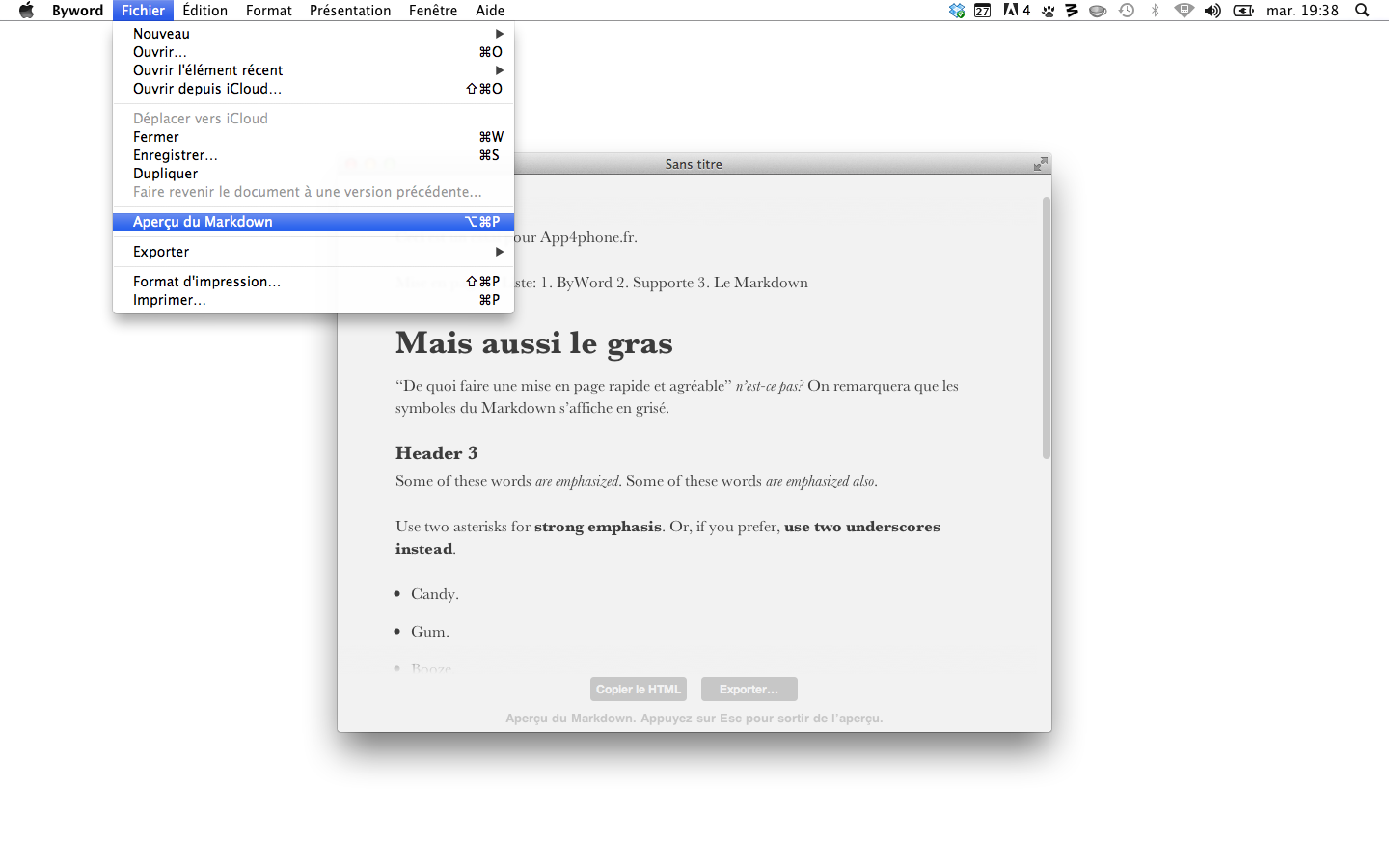The image size is (1389, 868).
Task: Choose Enregistrer… from the Fichier menu
Action: tap(176, 155)
